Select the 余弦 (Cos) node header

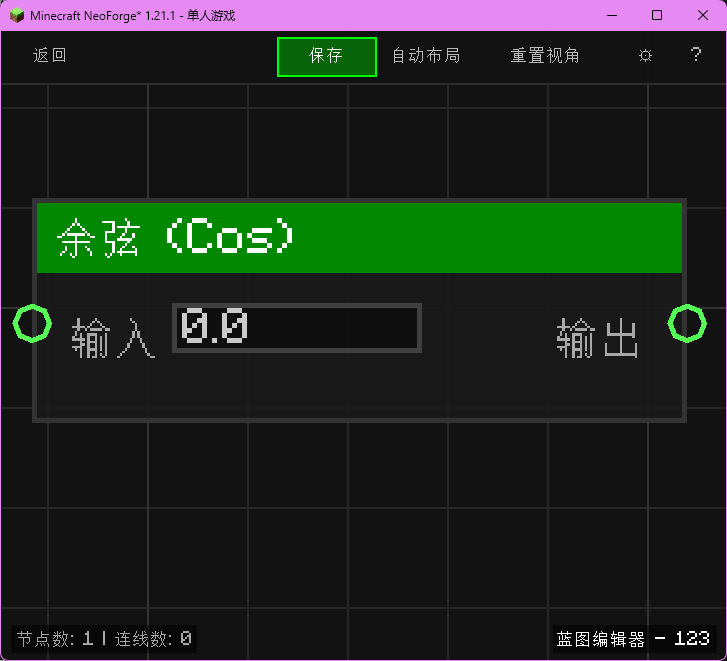[x=359, y=238]
